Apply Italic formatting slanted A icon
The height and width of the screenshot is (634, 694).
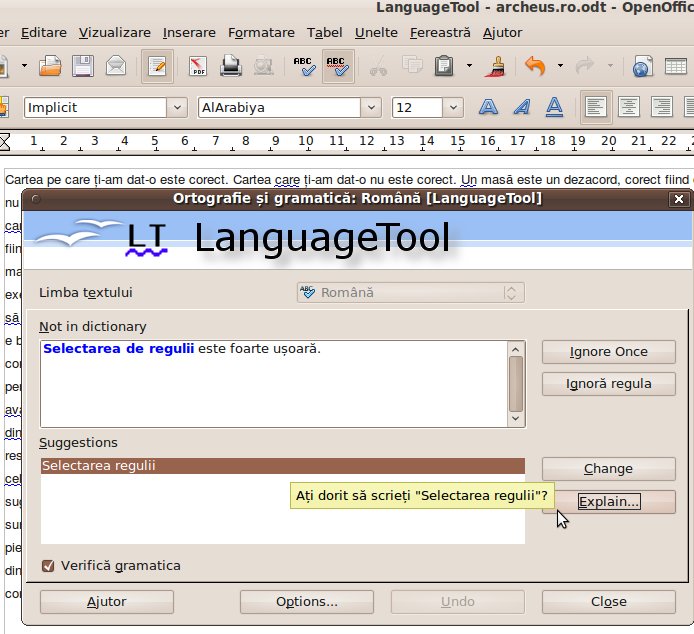(521, 107)
